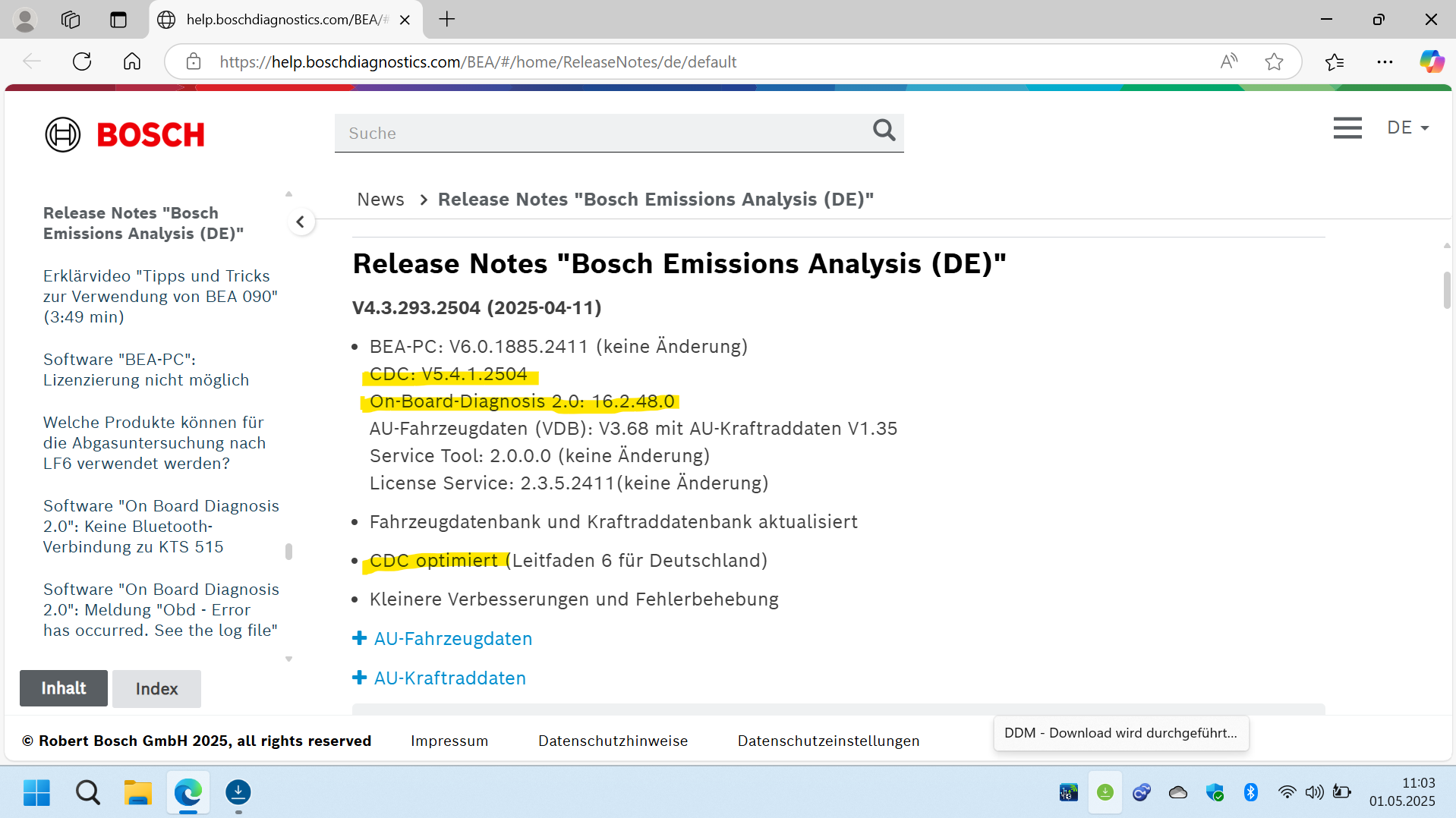1456x818 pixels.
Task: Open the favorites list
Action: point(1335,61)
